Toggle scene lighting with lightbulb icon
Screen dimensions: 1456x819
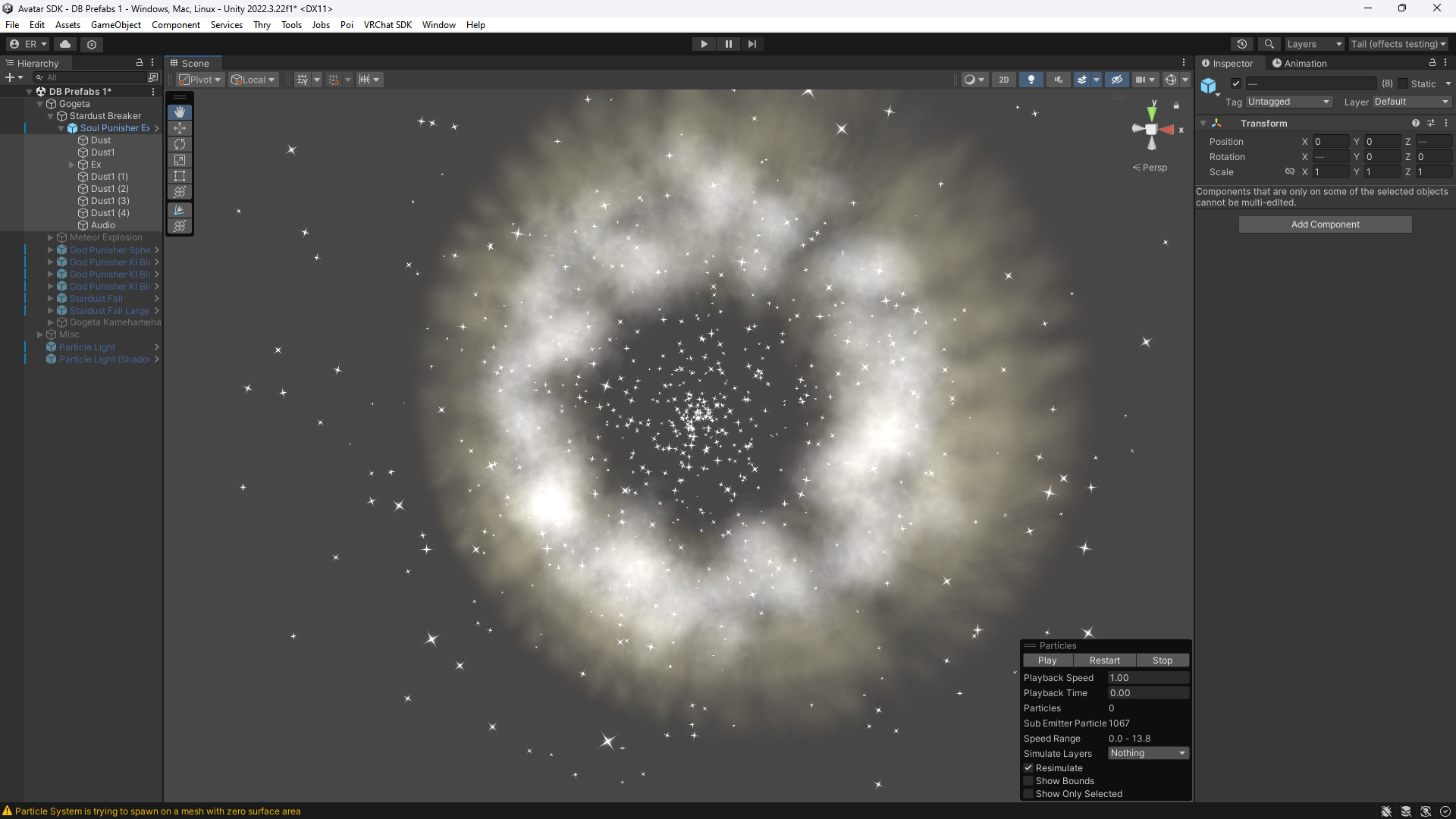pyautogui.click(x=1031, y=80)
